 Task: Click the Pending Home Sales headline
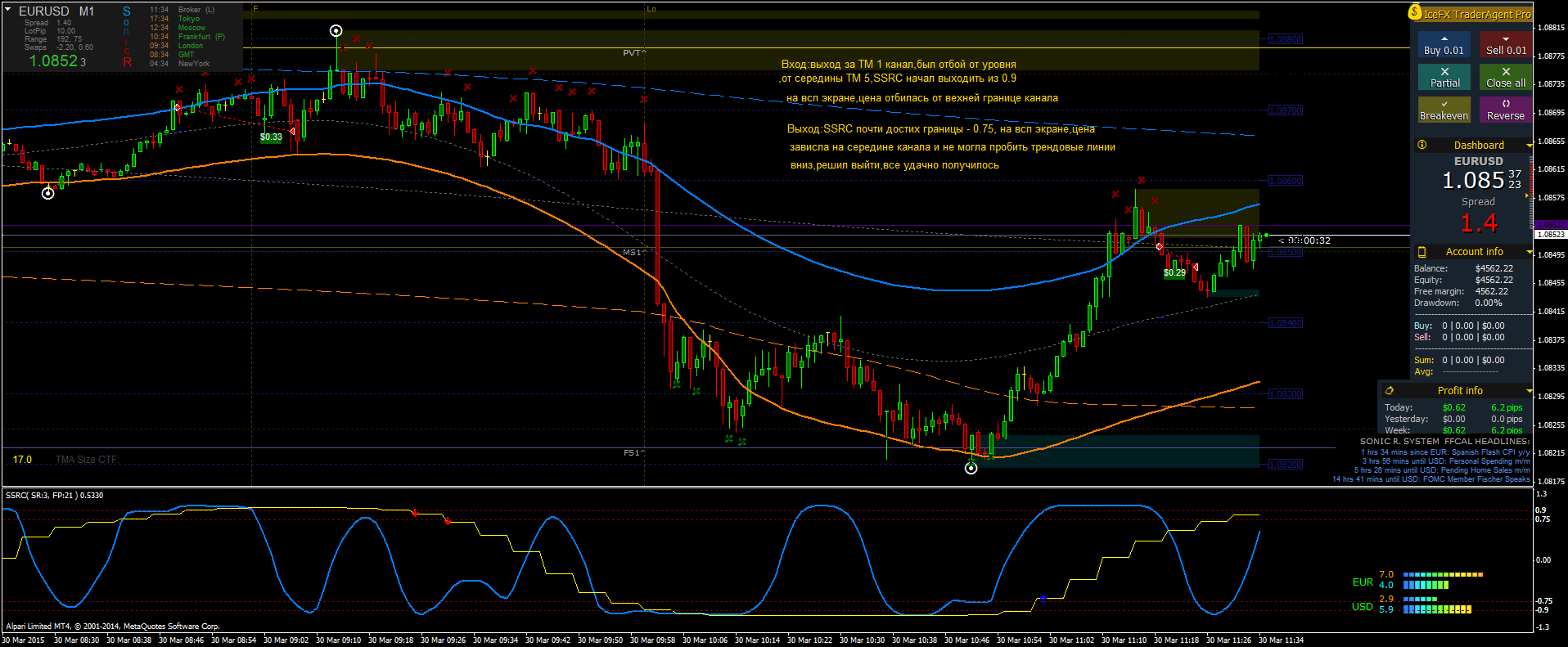tap(1442, 470)
